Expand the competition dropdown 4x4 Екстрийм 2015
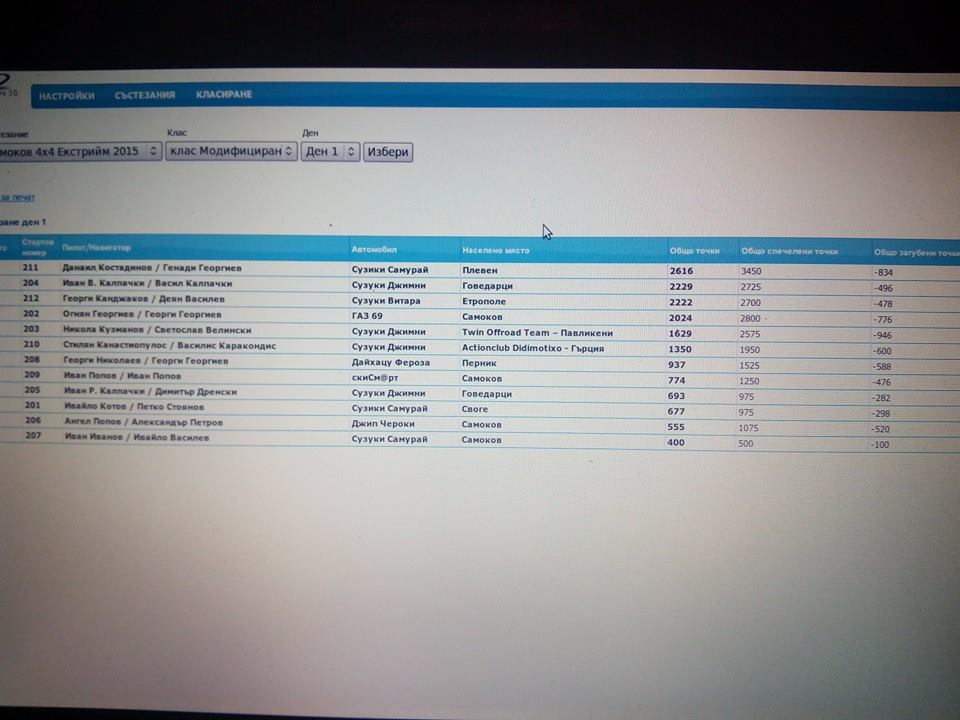Image resolution: width=960 pixels, height=720 pixels. pos(80,151)
